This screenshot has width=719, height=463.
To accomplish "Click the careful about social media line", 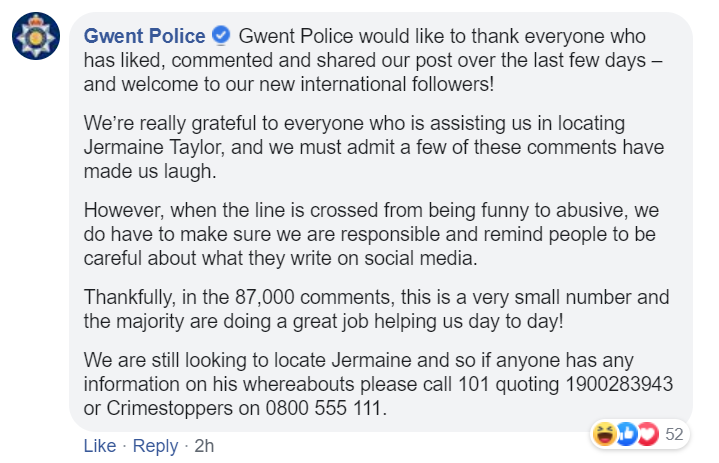I will [281, 258].
